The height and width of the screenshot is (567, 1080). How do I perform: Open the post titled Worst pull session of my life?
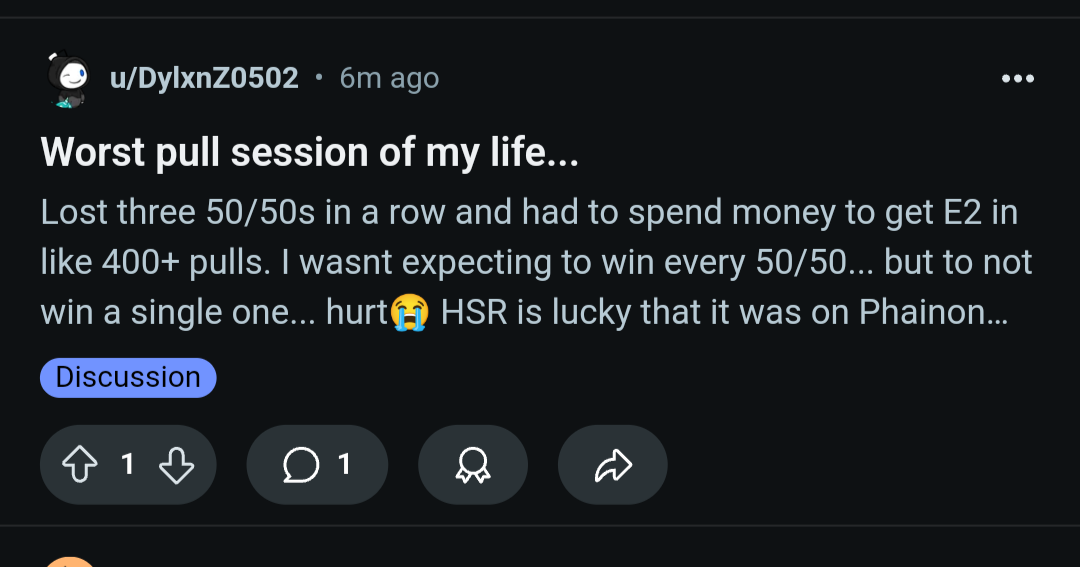[310, 152]
